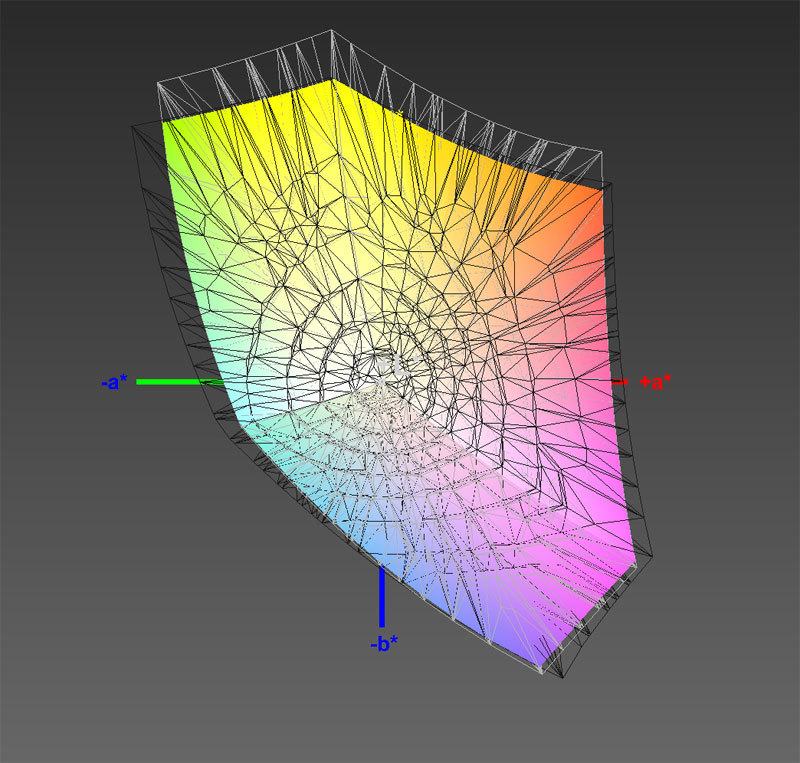
Task: Click the +a* axis label
Action: (656, 382)
